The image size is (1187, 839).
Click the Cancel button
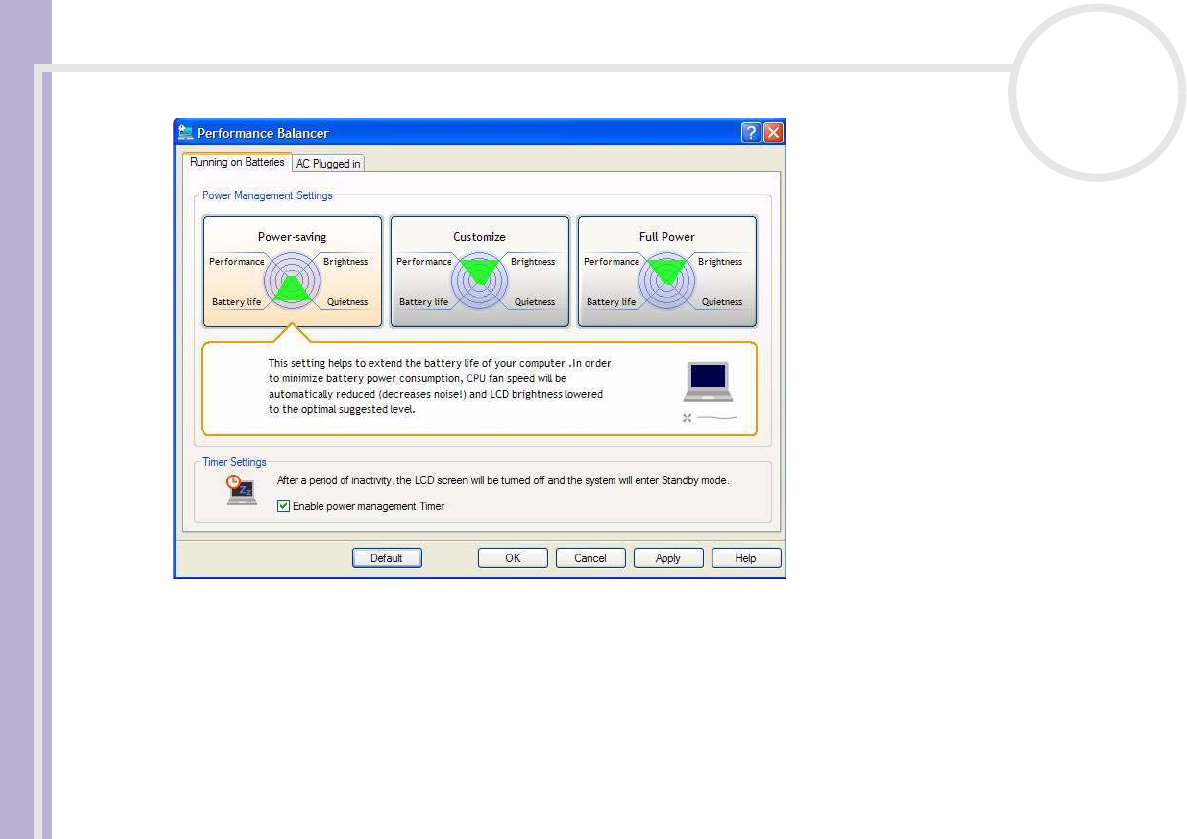(590, 558)
